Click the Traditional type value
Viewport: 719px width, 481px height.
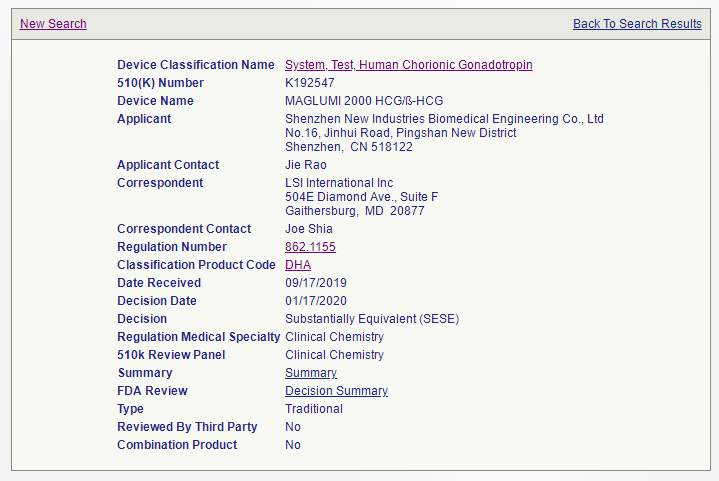tap(314, 409)
